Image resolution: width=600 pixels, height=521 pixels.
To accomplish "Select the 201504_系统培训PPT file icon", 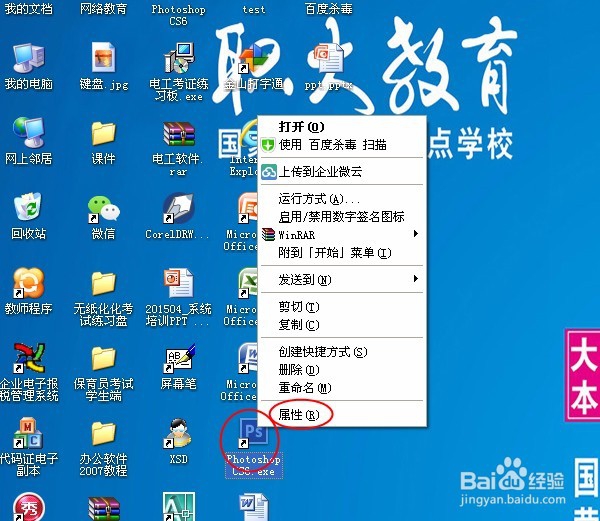I will coord(179,283).
